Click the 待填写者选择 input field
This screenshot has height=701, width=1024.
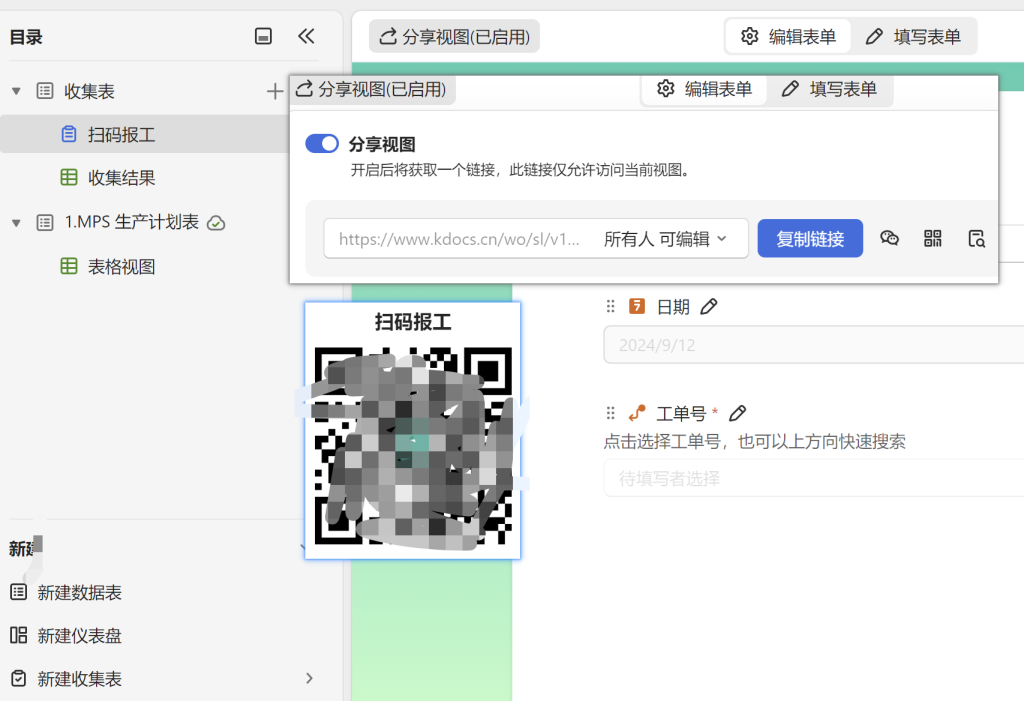coord(814,478)
